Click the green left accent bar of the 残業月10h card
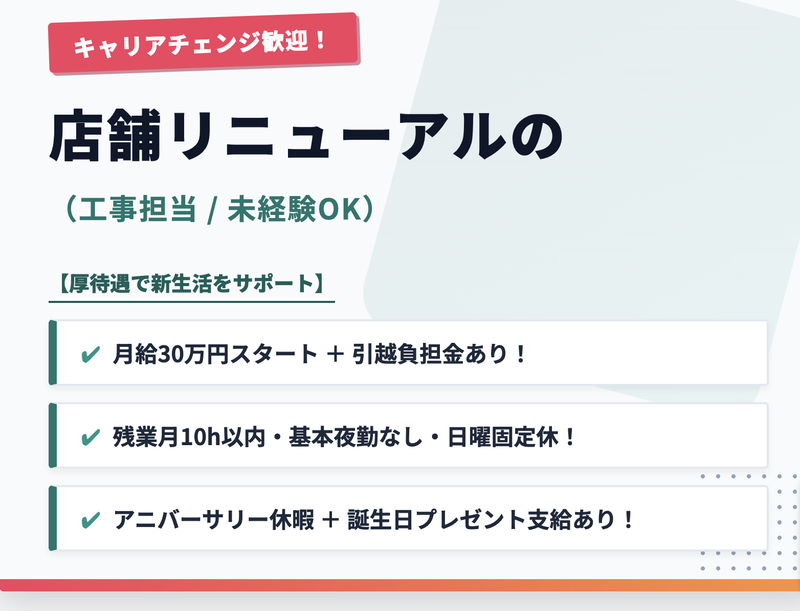This screenshot has width=800, height=611. pyautogui.click(x=51, y=436)
